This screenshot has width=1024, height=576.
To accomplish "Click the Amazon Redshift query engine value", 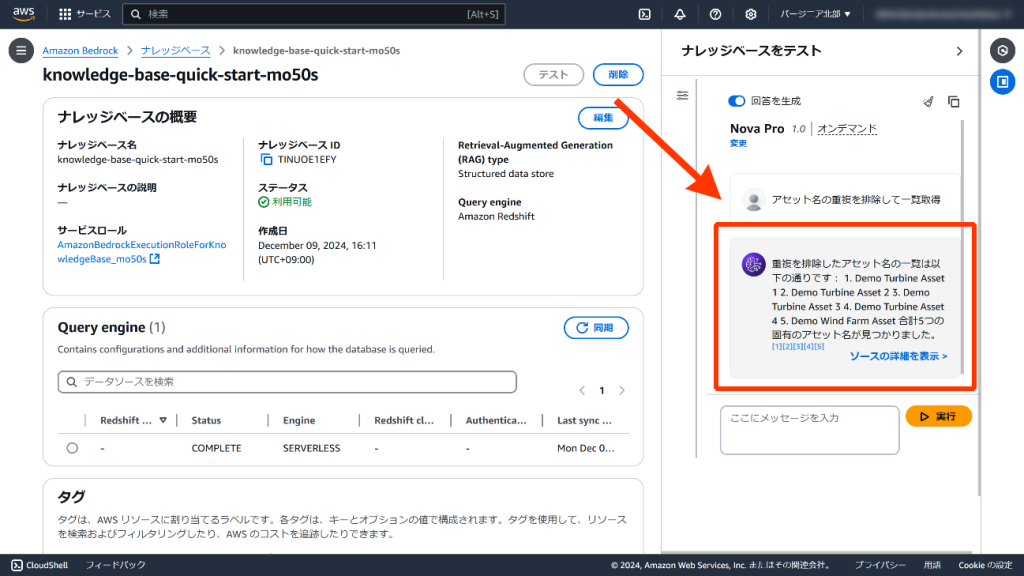I will pos(496,216).
